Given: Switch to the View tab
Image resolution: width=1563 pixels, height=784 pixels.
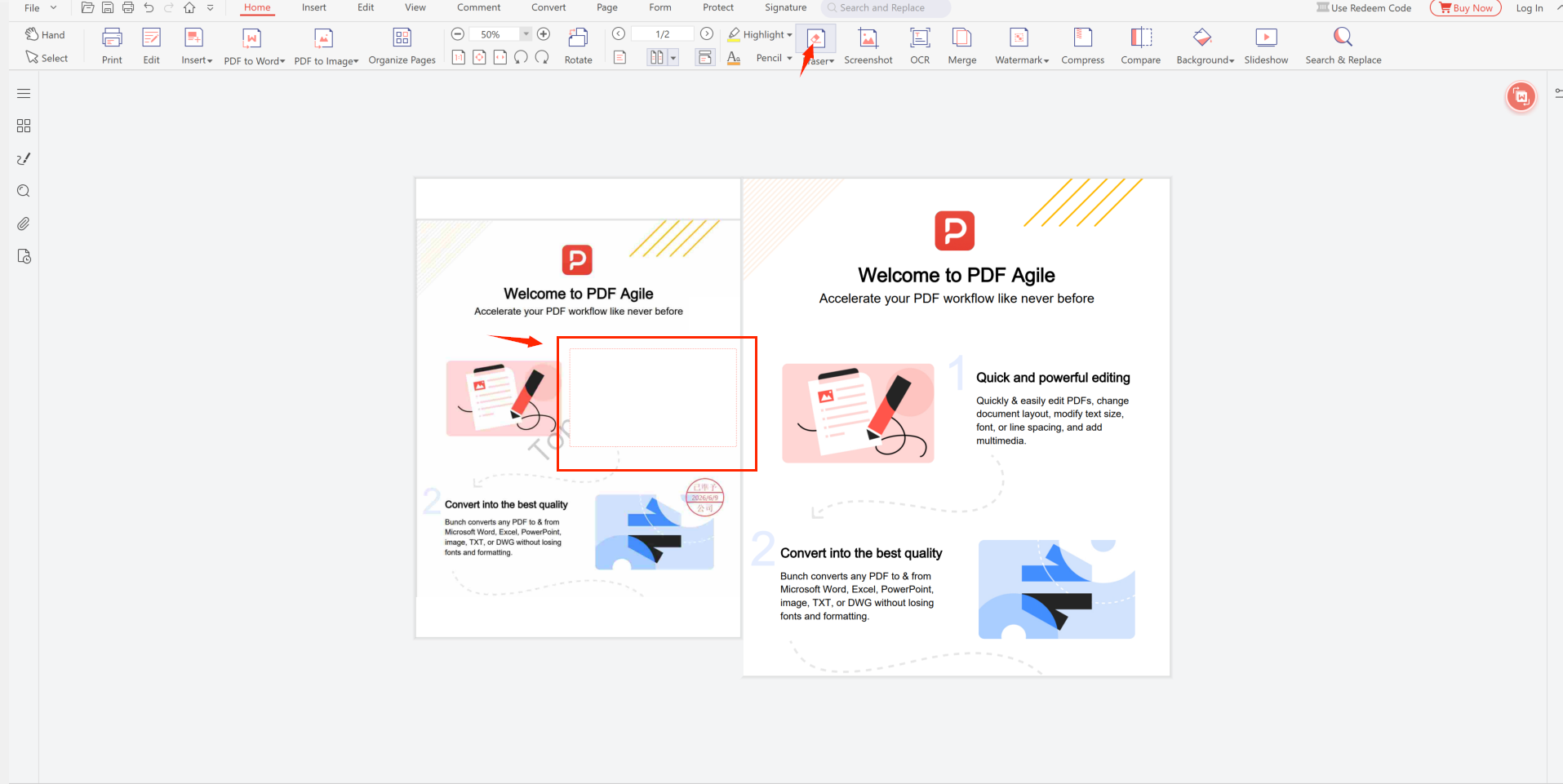Looking at the screenshot, I should (x=415, y=7).
